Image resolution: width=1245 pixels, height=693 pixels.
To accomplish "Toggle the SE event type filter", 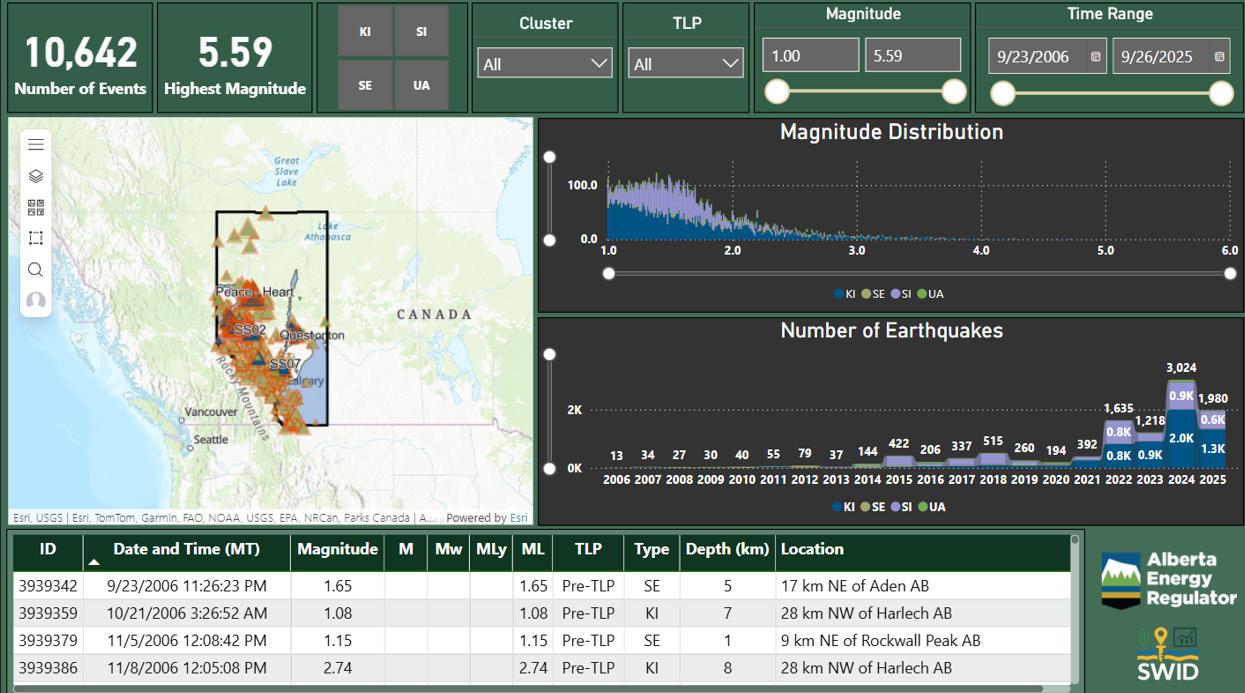I will click(x=365, y=85).
